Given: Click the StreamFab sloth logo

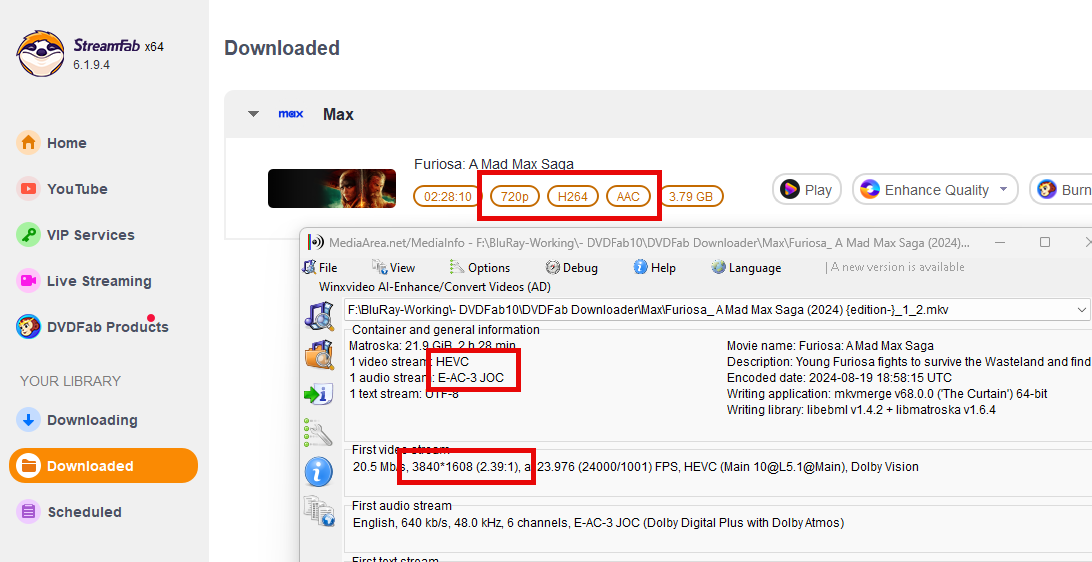Looking at the screenshot, I should [41, 54].
